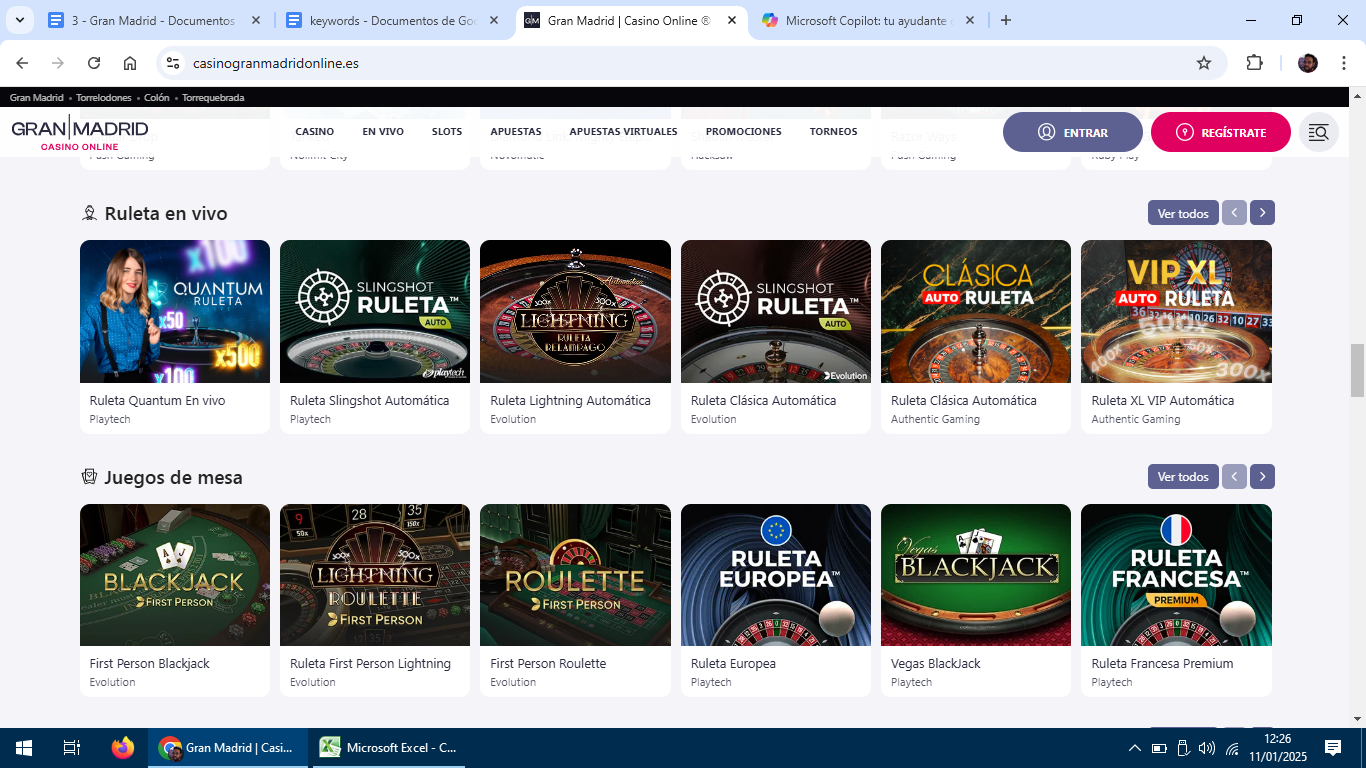Image resolution: width=1366 pixels, height=768 pixels.
Task: Open the search menu icon beside Regístrate
Action: [1318, 132]
